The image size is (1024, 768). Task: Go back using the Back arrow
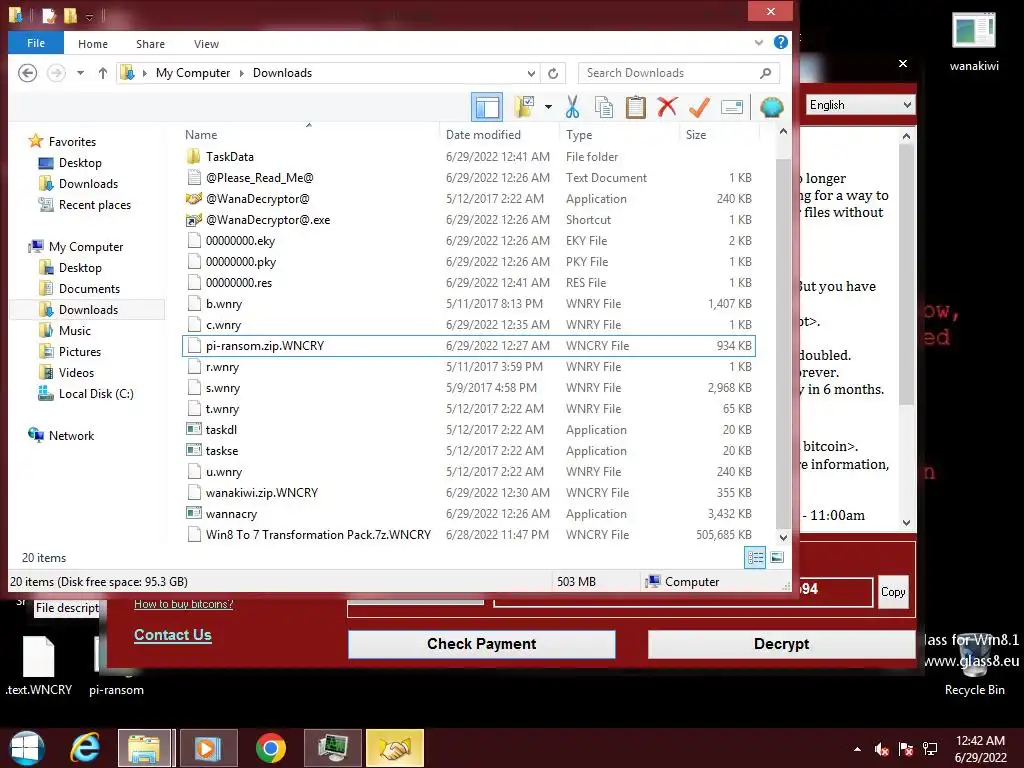(27, 72)
